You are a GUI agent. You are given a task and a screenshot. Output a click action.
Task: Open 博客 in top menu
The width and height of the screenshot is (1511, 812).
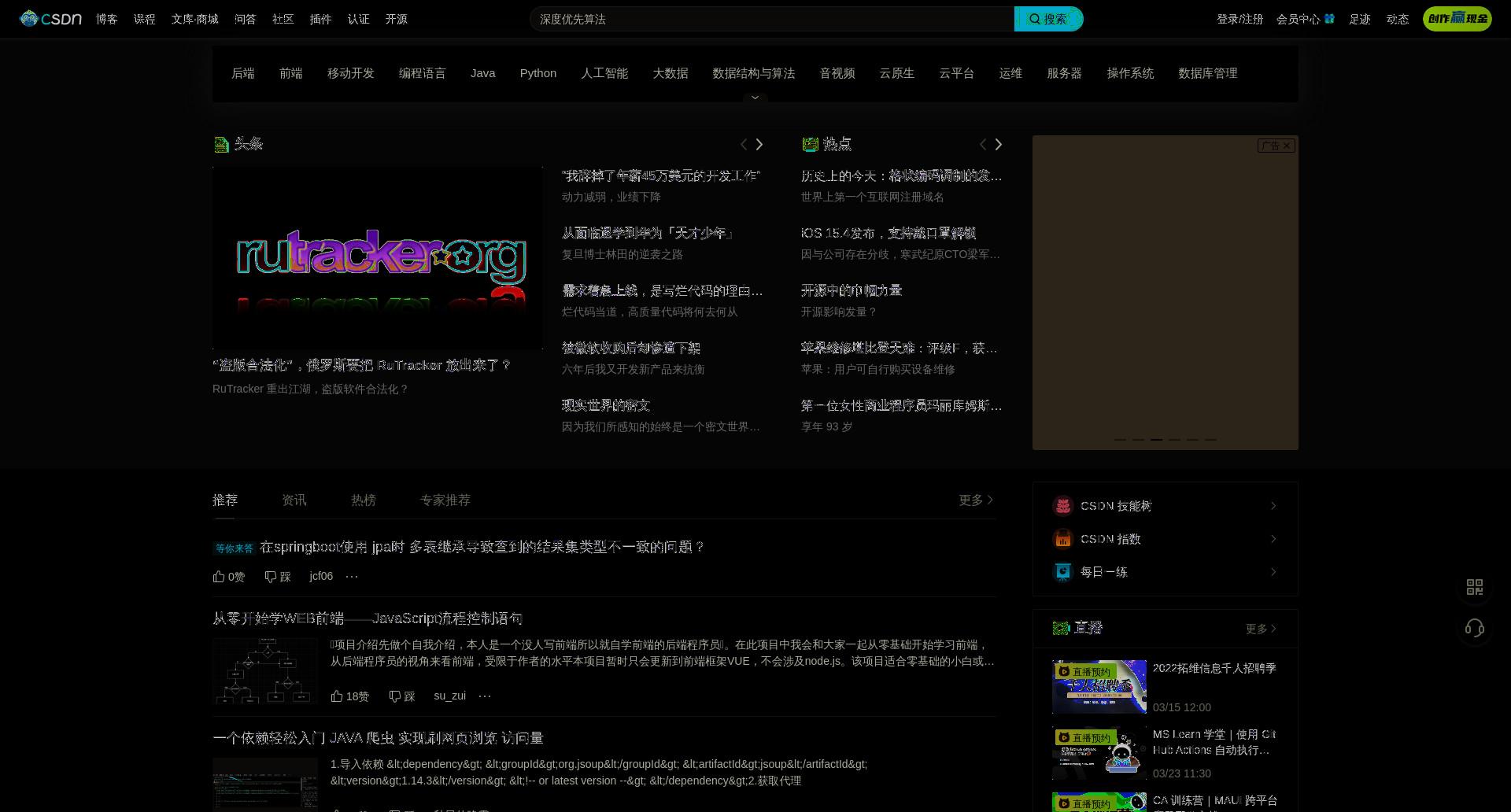click(107, 19)
